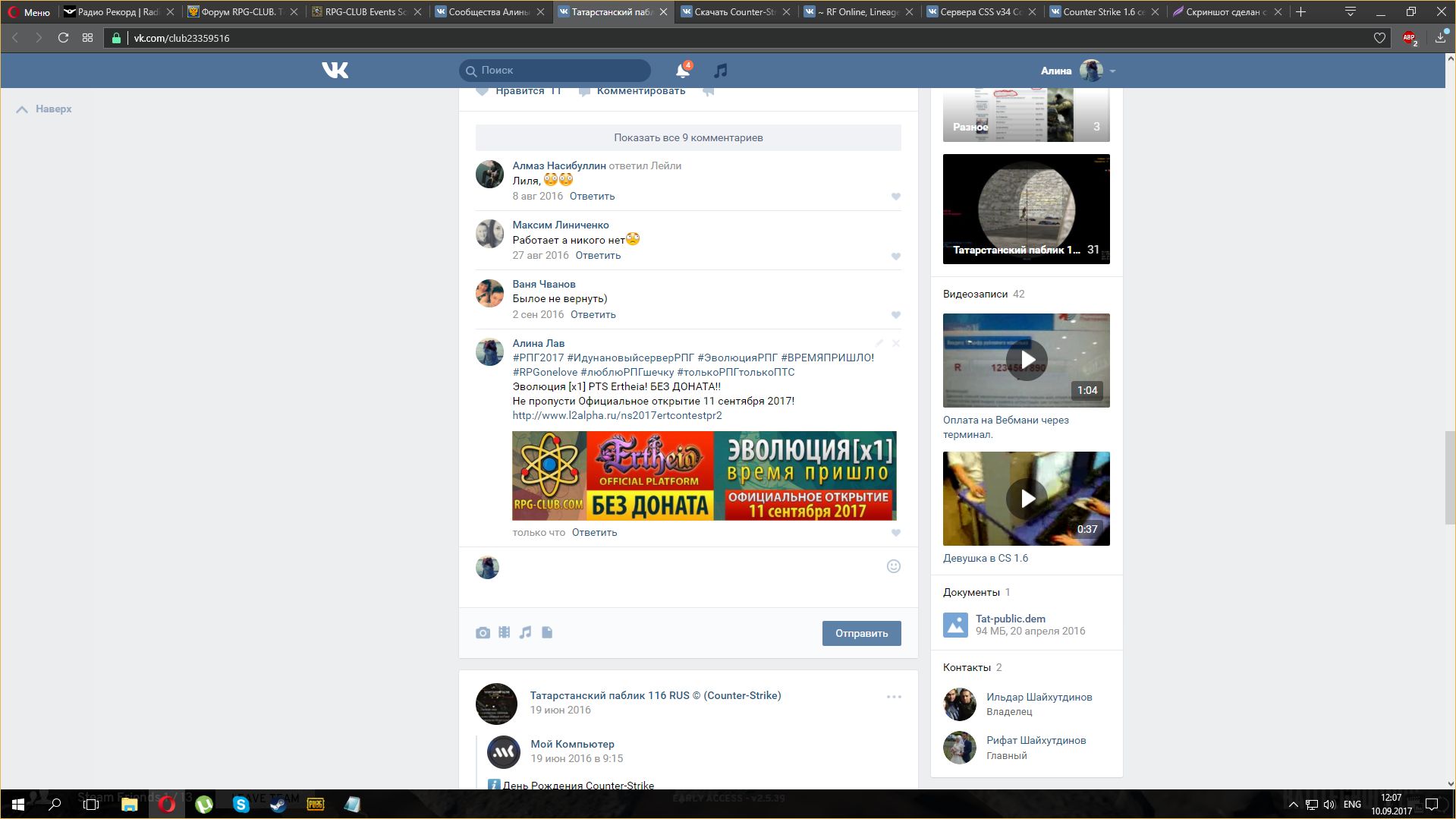1456x819 pixels.
Task: Reply to Ваня Чванов's comment
Action: point(593,314)
